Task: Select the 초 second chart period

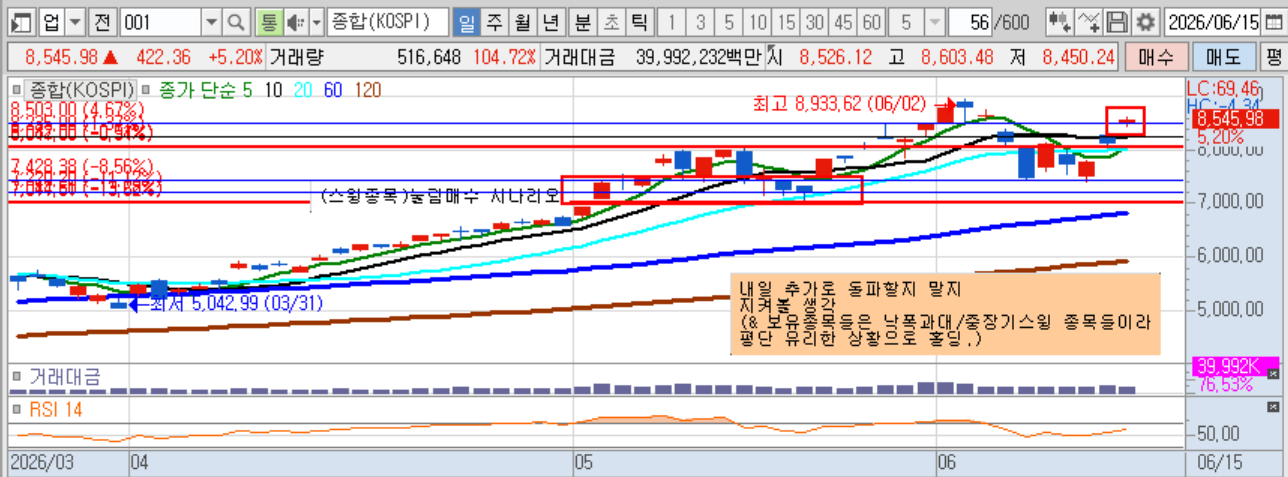Action: point(611,21)
